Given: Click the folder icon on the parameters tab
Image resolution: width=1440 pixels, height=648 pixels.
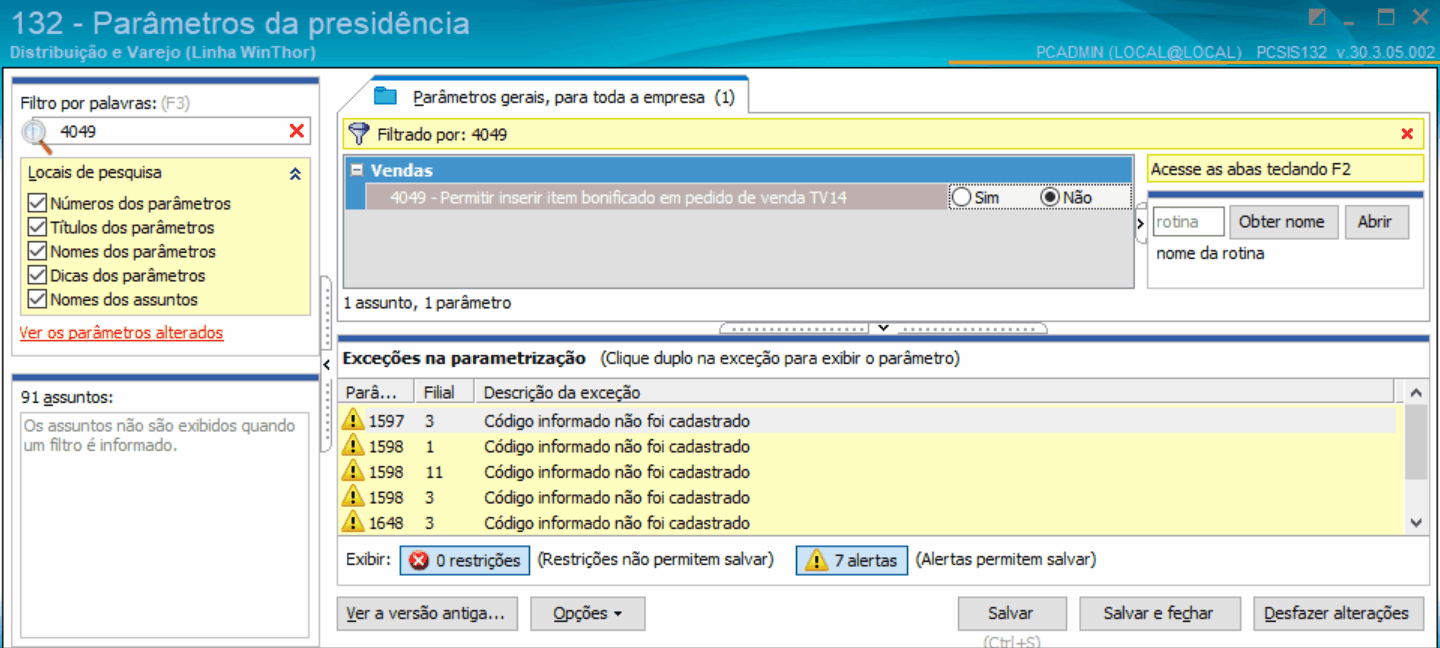Looking at the screenshot, I should pos(386,96).
